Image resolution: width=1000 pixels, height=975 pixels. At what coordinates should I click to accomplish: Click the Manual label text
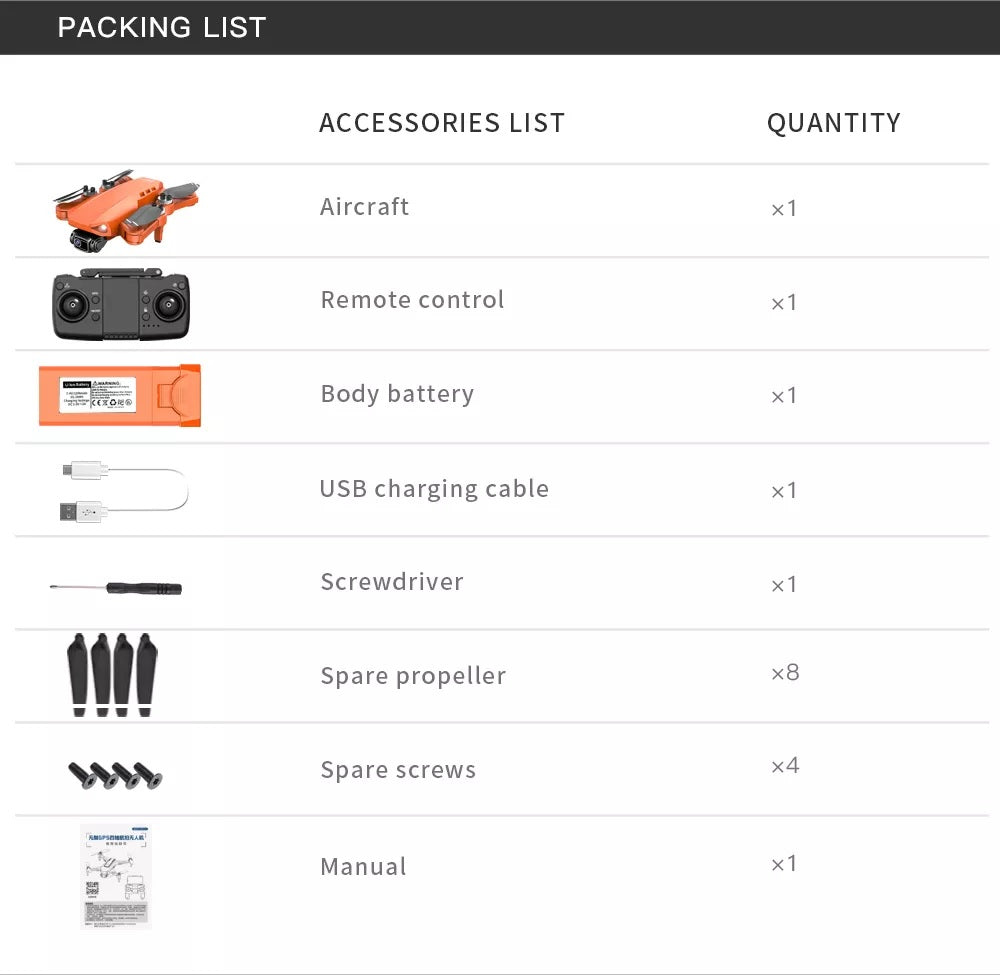364,867
